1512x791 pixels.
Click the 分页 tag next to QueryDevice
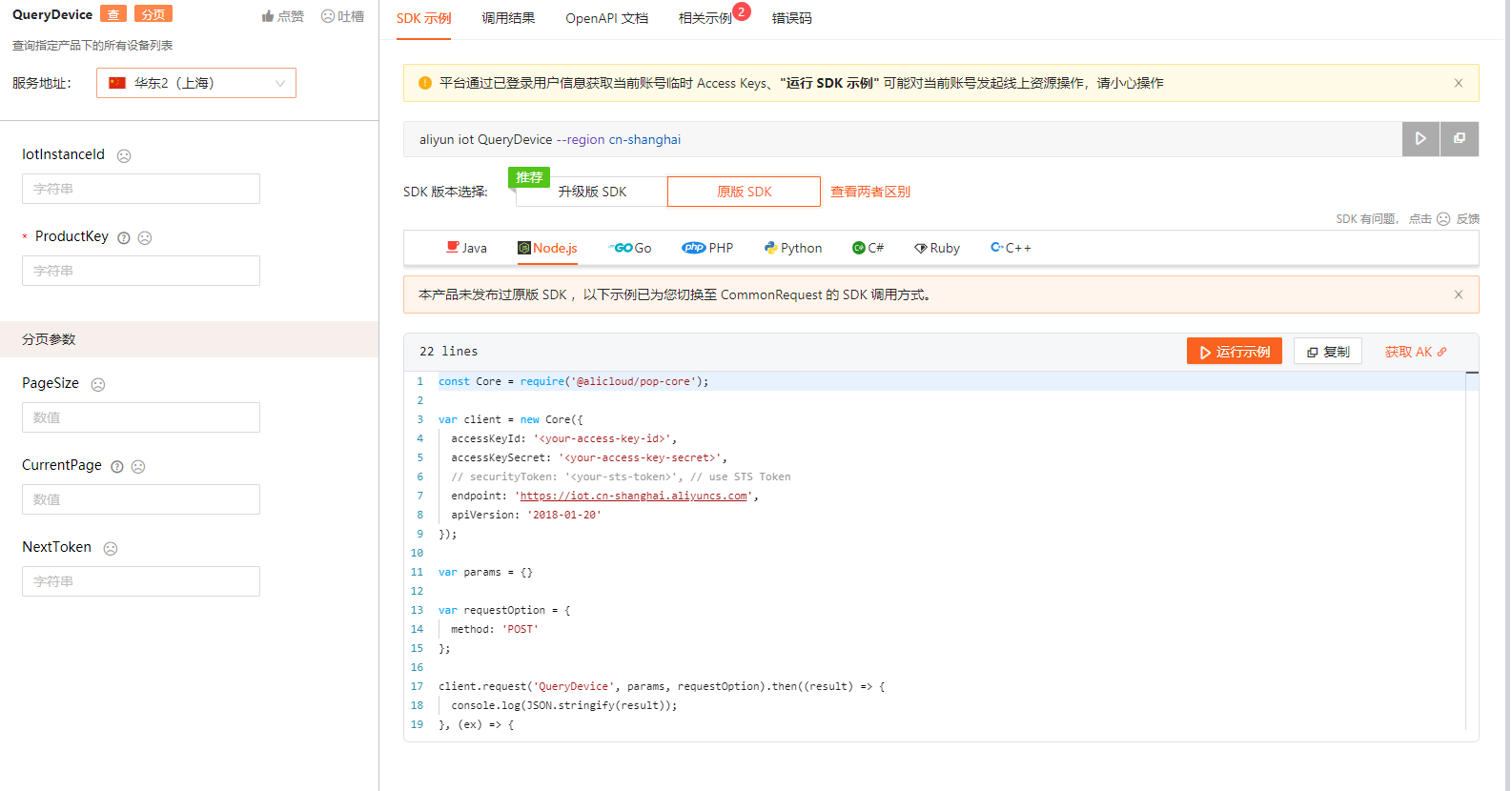[x=153, y=14]
